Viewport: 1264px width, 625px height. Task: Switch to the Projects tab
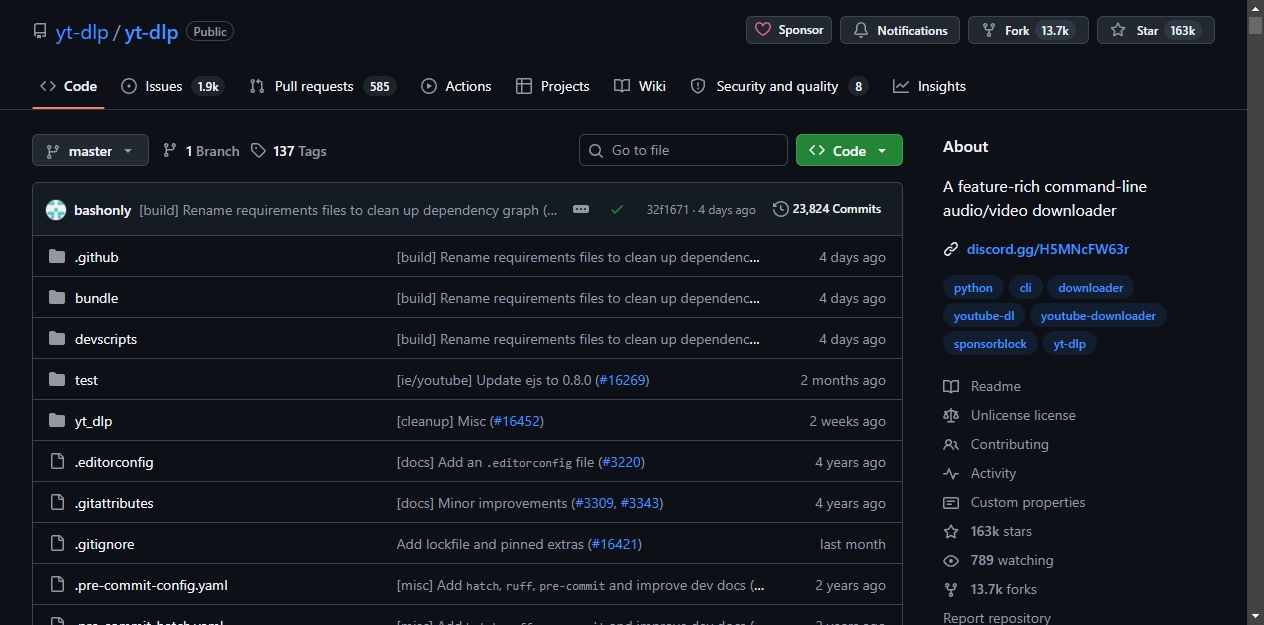pyautogui.click(x=552, y=86)
